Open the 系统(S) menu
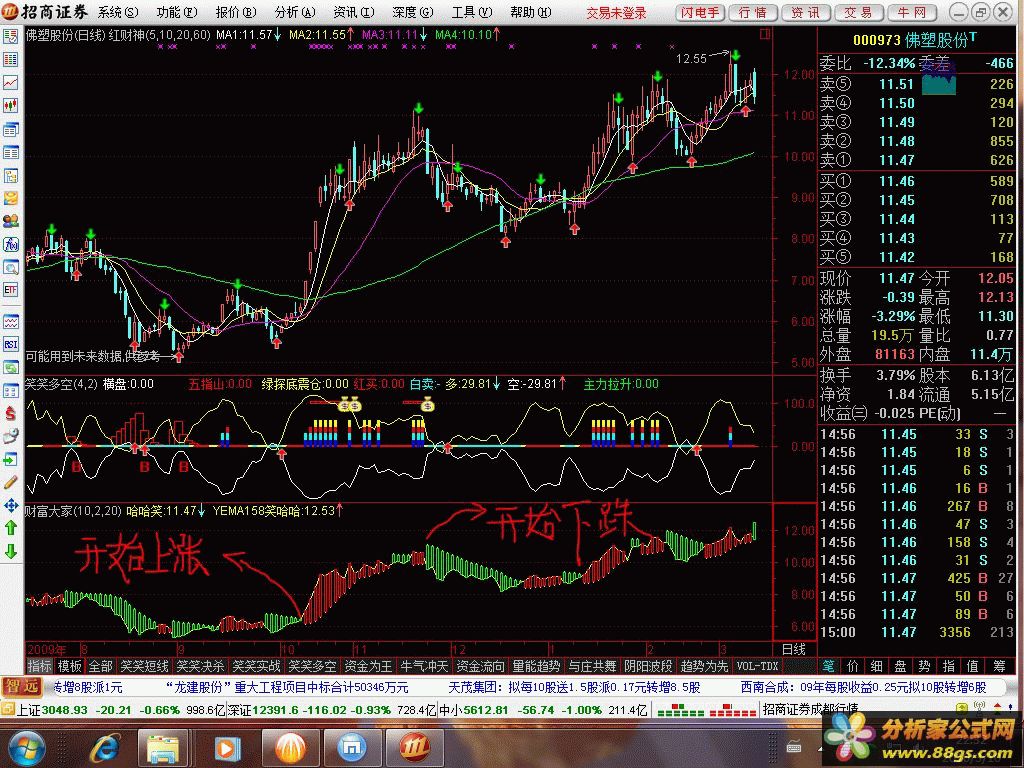The height and width of the screenshot is (768, 1024). coord(118,12)
